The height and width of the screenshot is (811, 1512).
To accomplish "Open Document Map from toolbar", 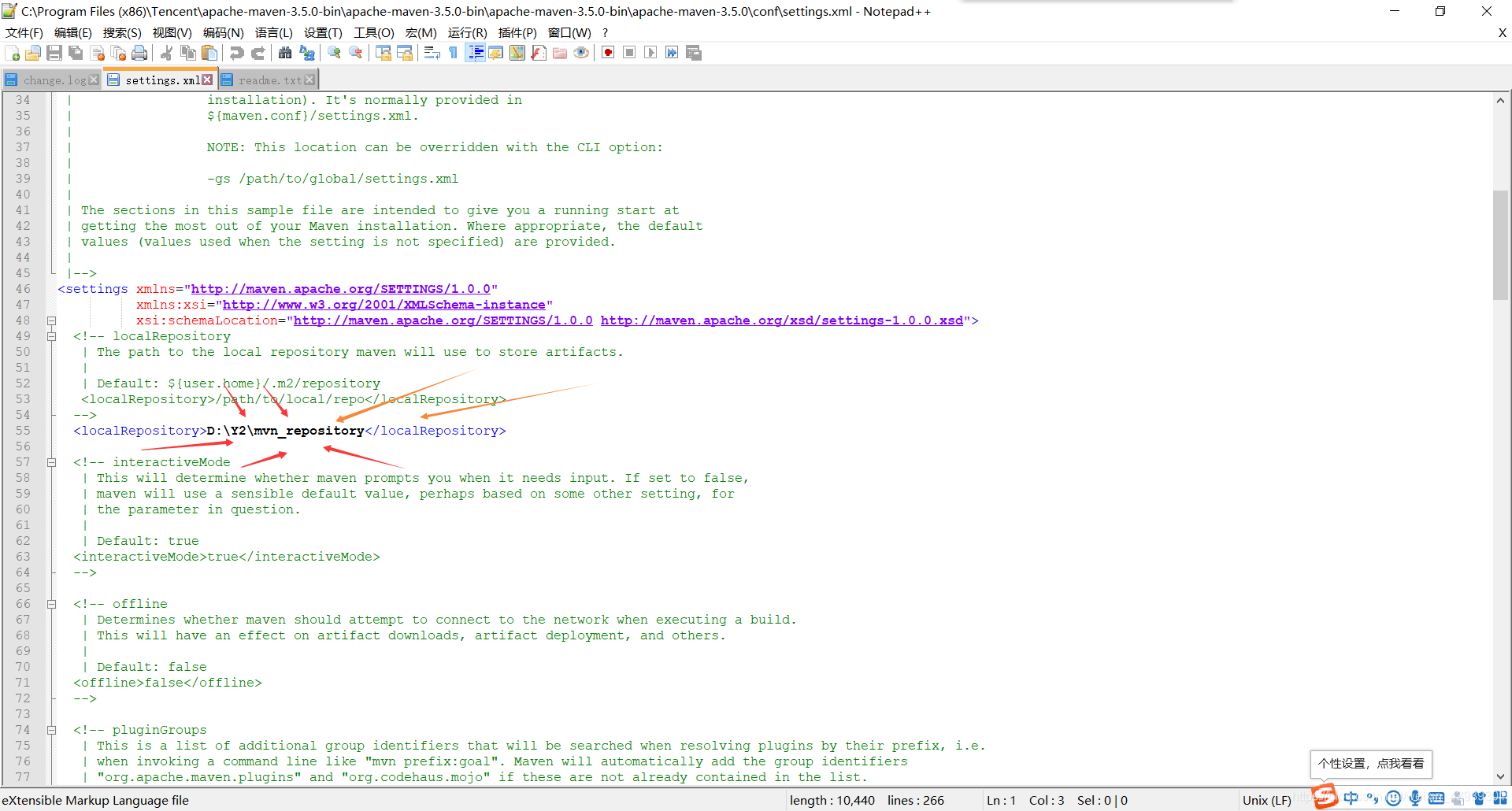I will 517,53.
